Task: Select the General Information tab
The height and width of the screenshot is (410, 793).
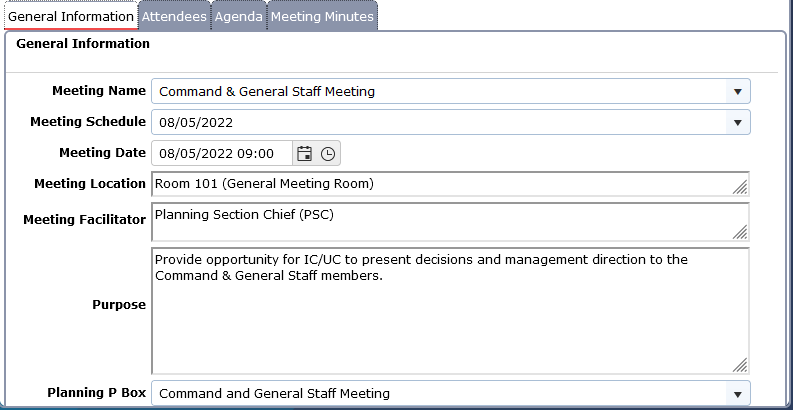Action: (71, 16)
